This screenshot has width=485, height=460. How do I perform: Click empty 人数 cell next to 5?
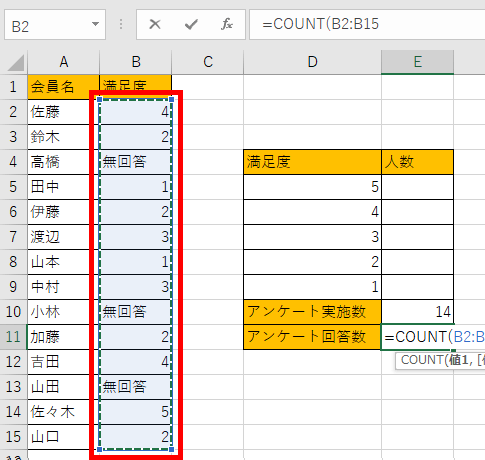pos(417,187)
